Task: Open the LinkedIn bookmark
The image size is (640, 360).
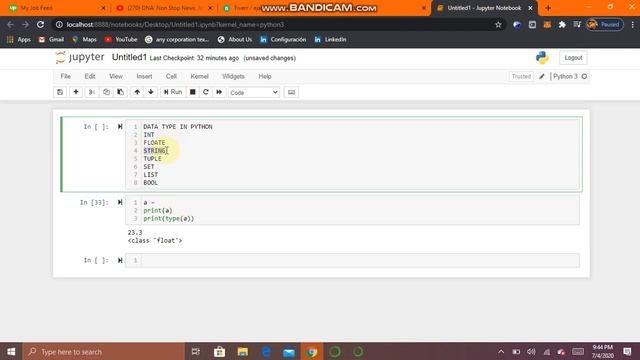Action: 330,40
